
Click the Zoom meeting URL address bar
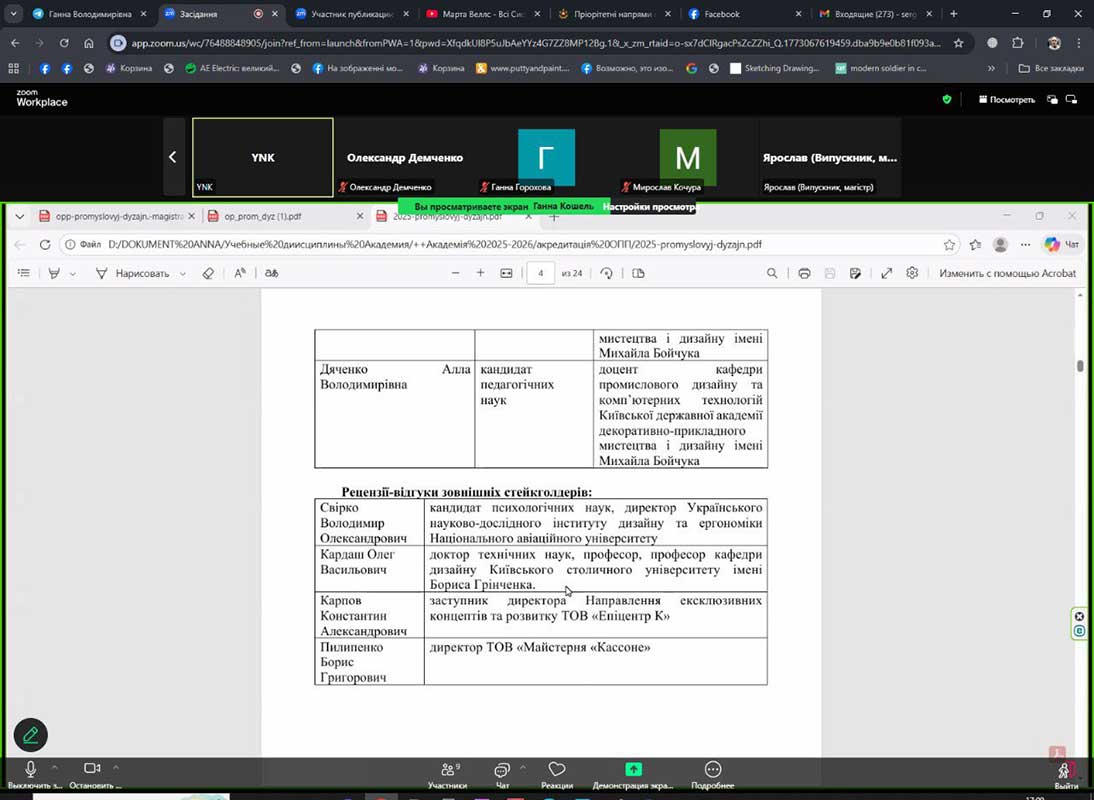[x=530, y=44]
